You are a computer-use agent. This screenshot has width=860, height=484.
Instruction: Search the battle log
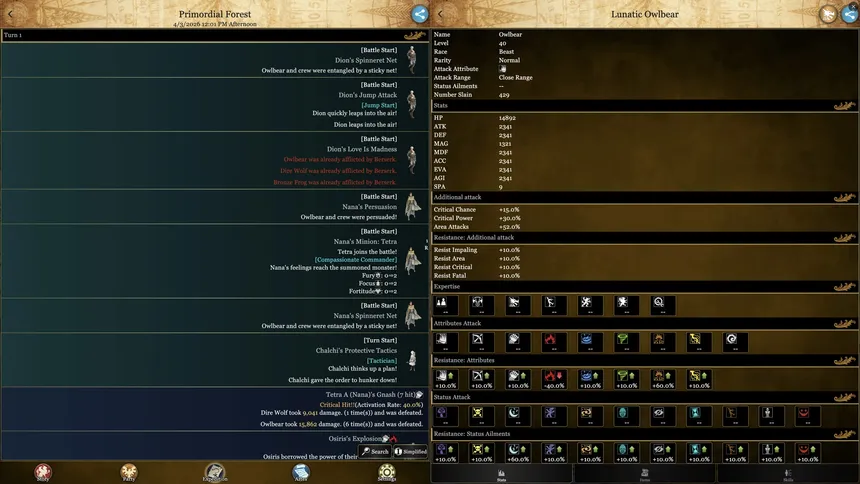click(375, 451)
